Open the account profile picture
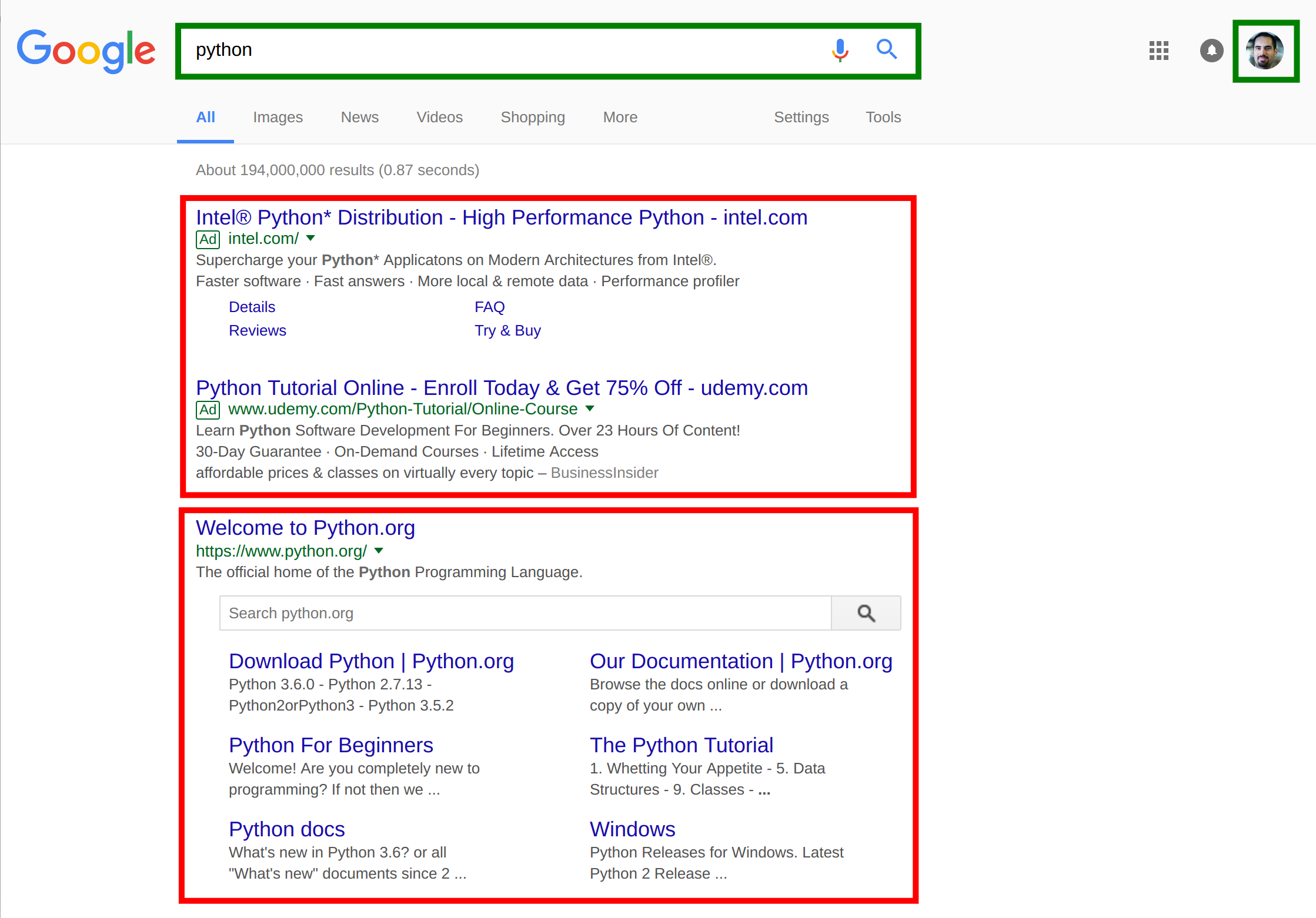The width and height of the screenshot is (1316, 918). (1265, 51)
